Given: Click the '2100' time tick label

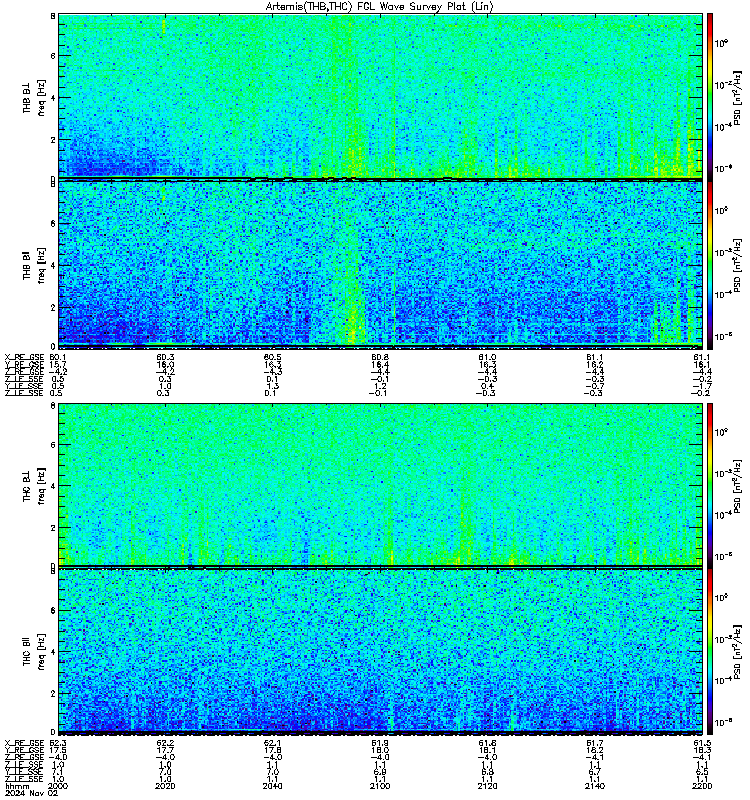Looking at the screenshot, I should (380, 786).
